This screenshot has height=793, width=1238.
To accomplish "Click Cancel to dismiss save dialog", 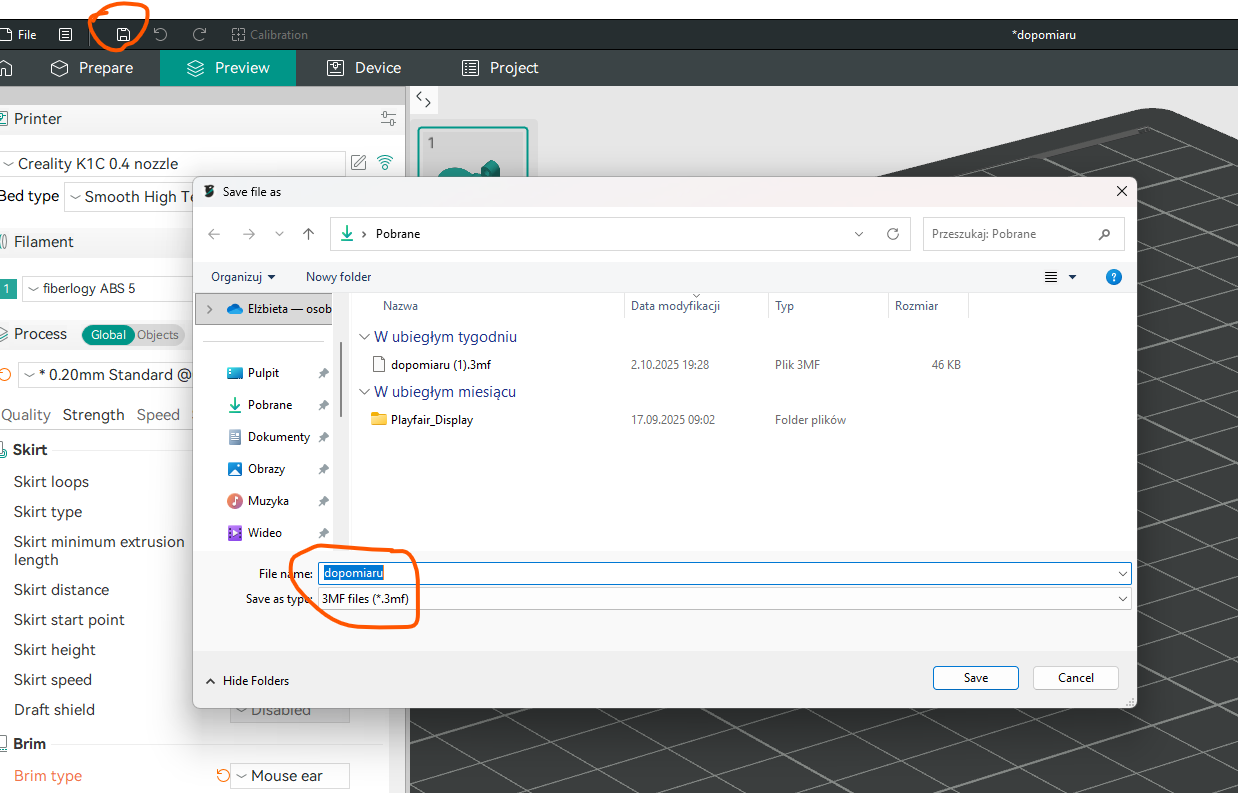I will (x=1075, y=678).
